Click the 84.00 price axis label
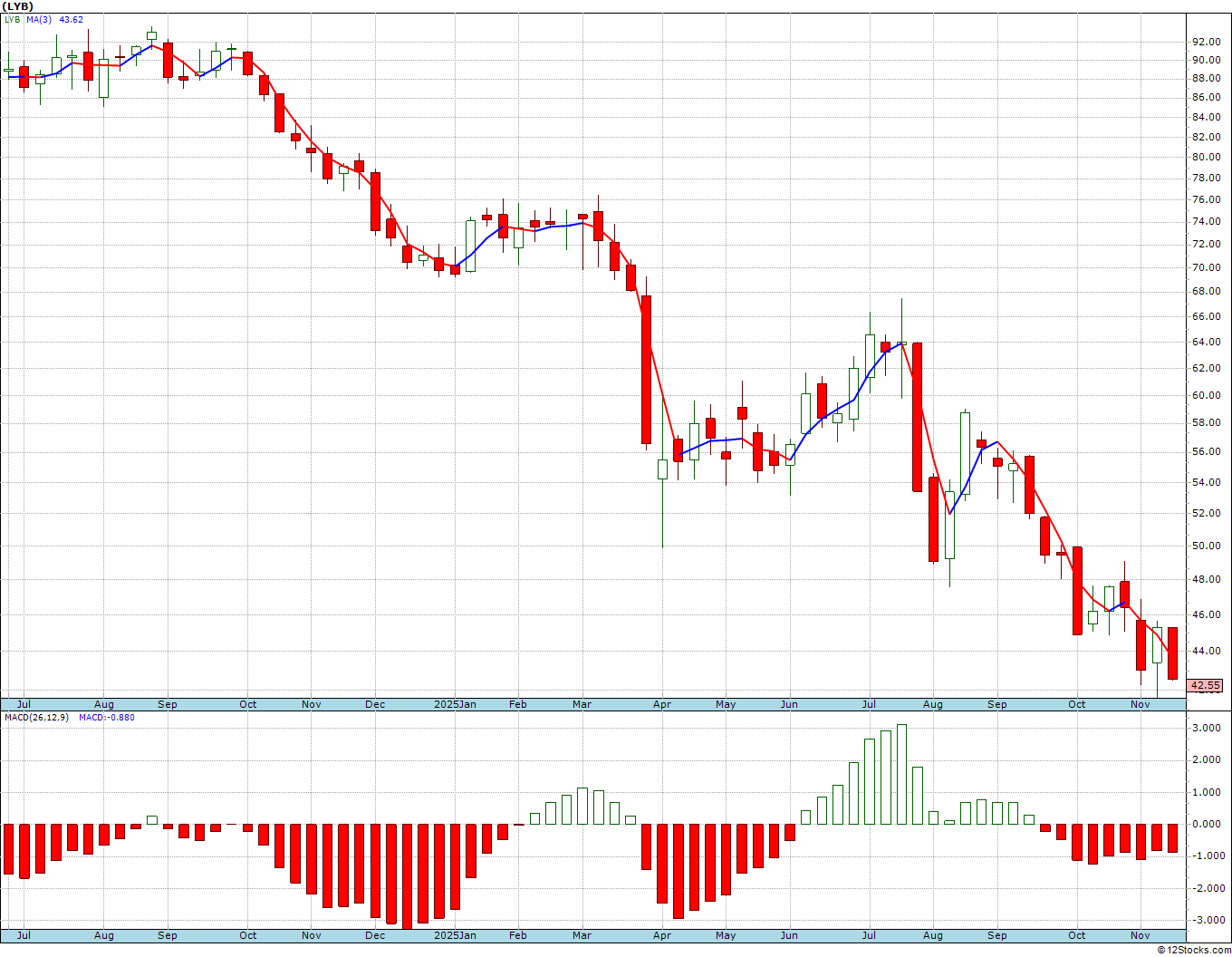The width and height of the screenshot is (1232, 957). pos(1205,117)
